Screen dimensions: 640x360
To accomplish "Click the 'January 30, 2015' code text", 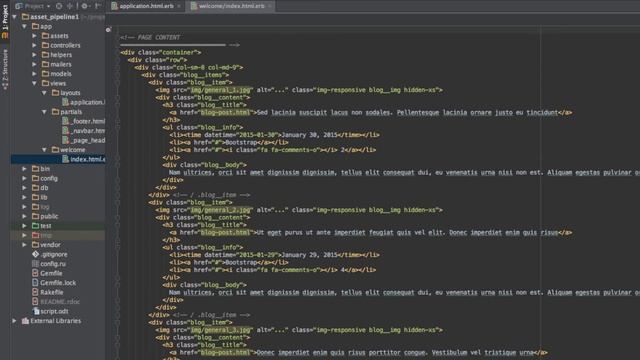I will [x=309, y=135].
